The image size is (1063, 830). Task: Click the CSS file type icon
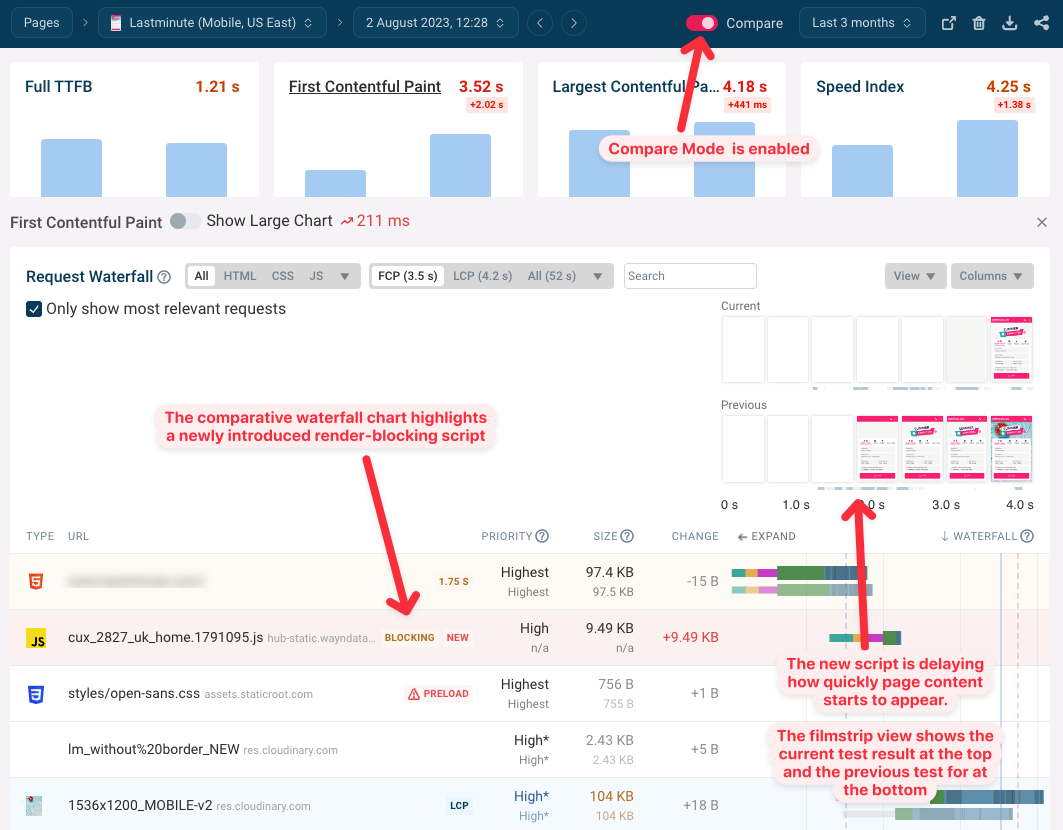(36, 694)
